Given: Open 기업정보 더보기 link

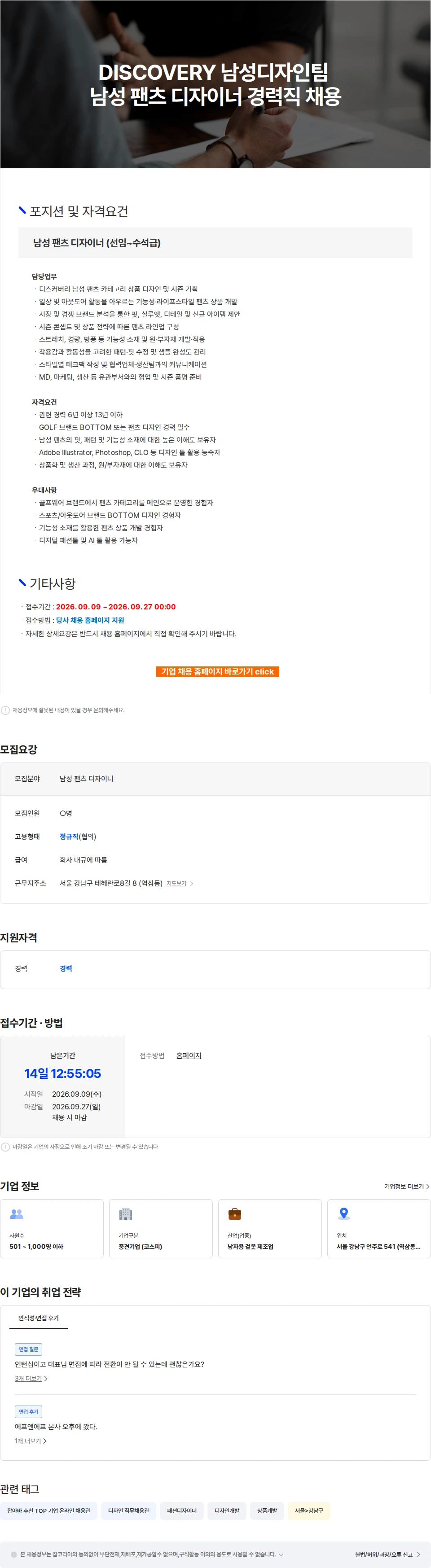Looking at the screenshot, I should [407, 1187].
